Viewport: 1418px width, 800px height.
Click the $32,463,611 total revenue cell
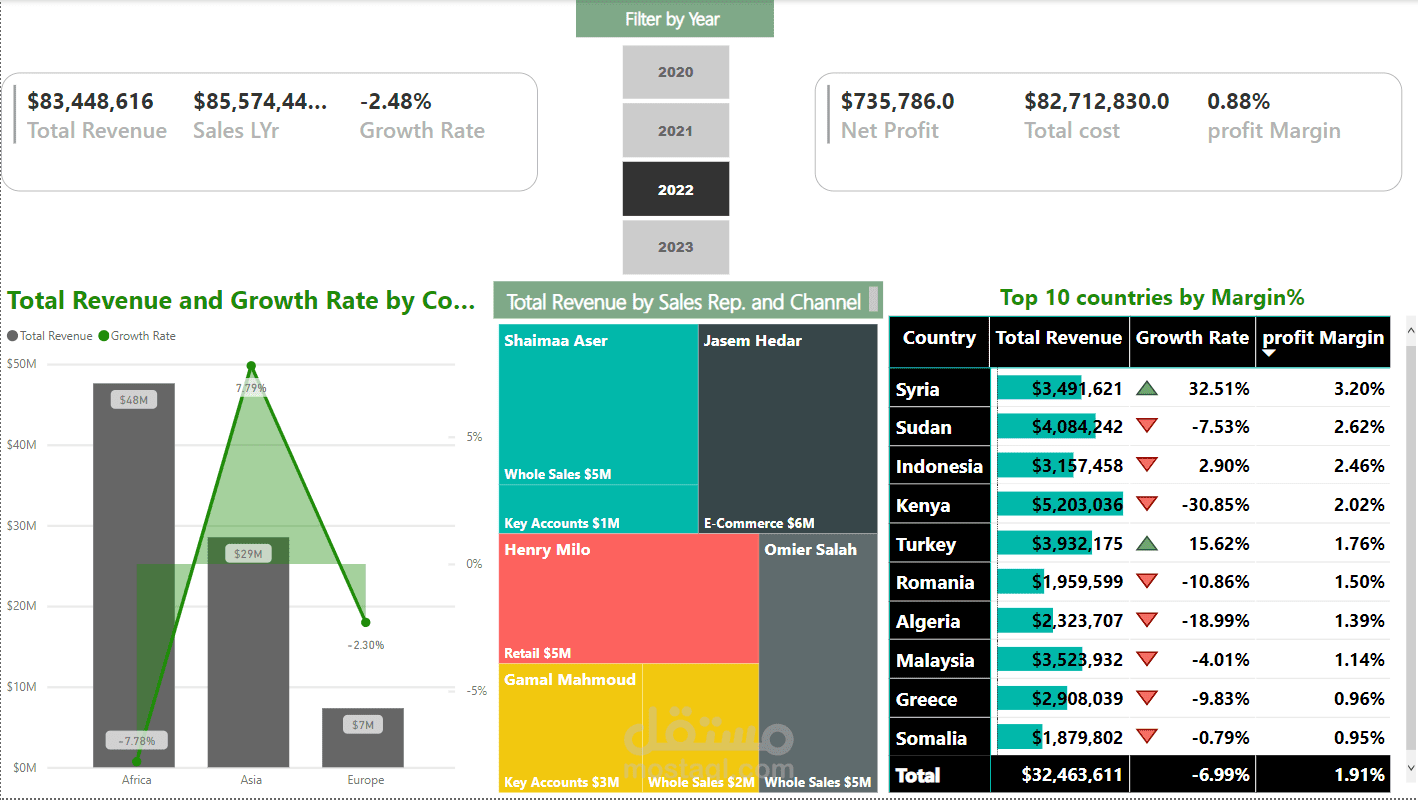pyautogui.click(x=1059, y=774)
